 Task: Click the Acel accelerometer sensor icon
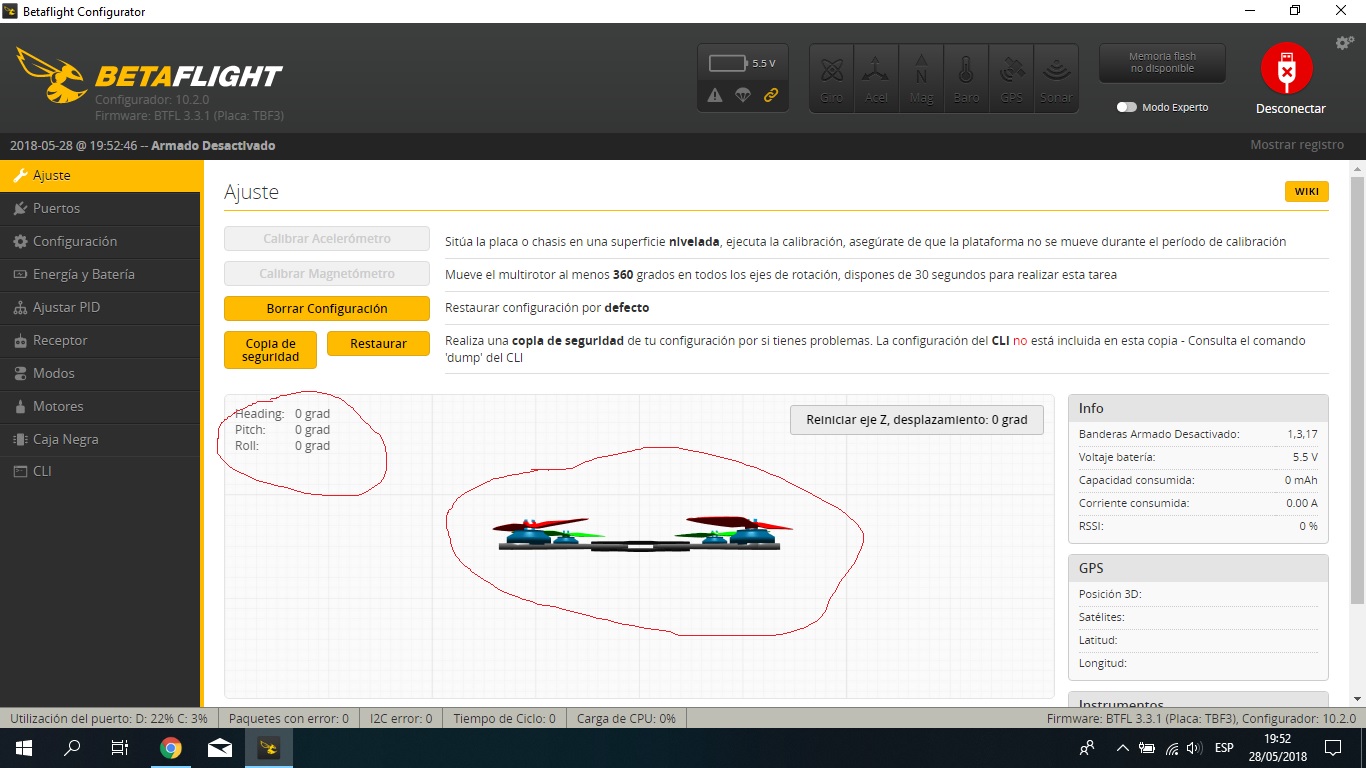click(876, 78)
